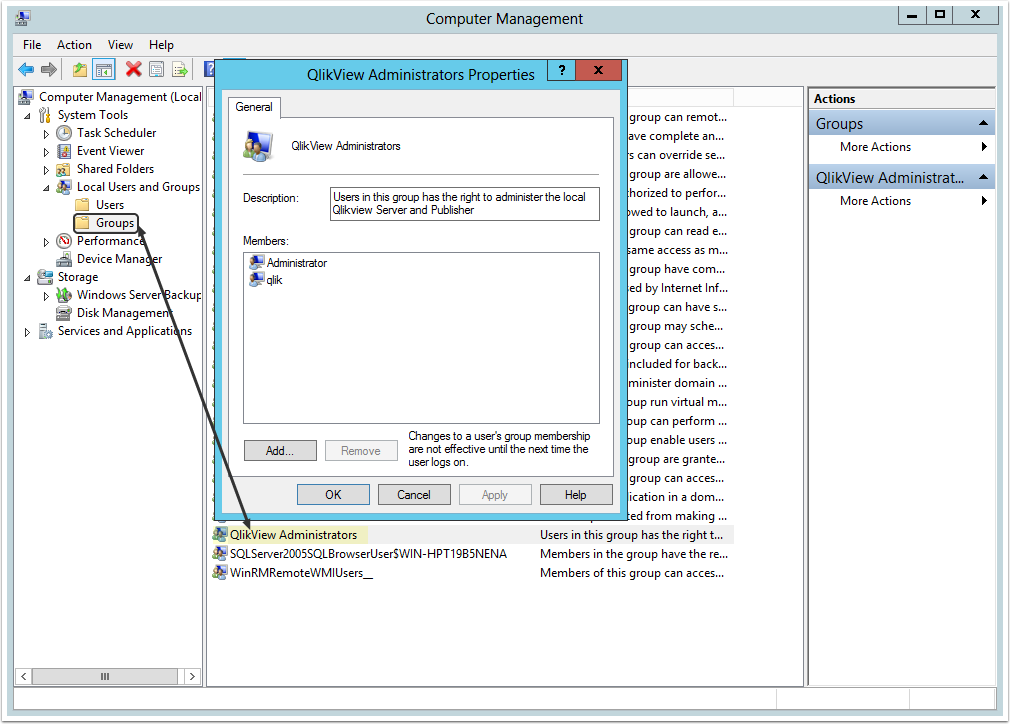Click the QlikView Administrators group list icon
This screenshot has width=1010, height=724.
pos(220,534)
